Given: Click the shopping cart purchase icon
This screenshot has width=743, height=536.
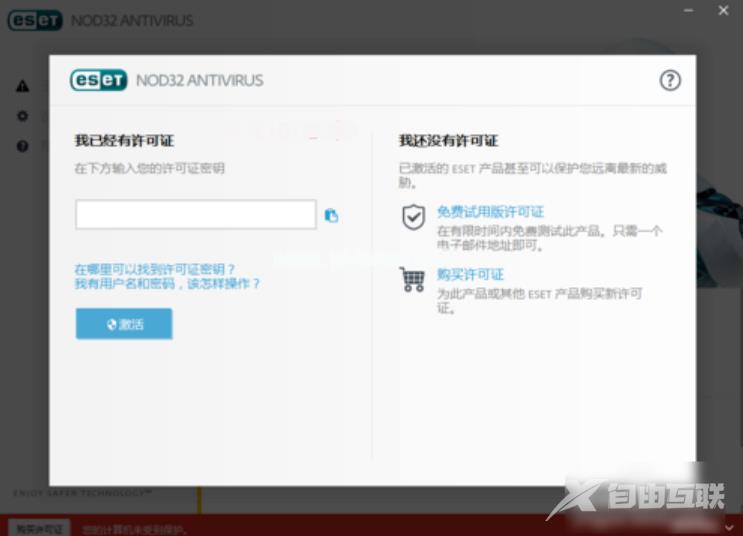Looking at the screenshot, I should (x=412, y=279).
